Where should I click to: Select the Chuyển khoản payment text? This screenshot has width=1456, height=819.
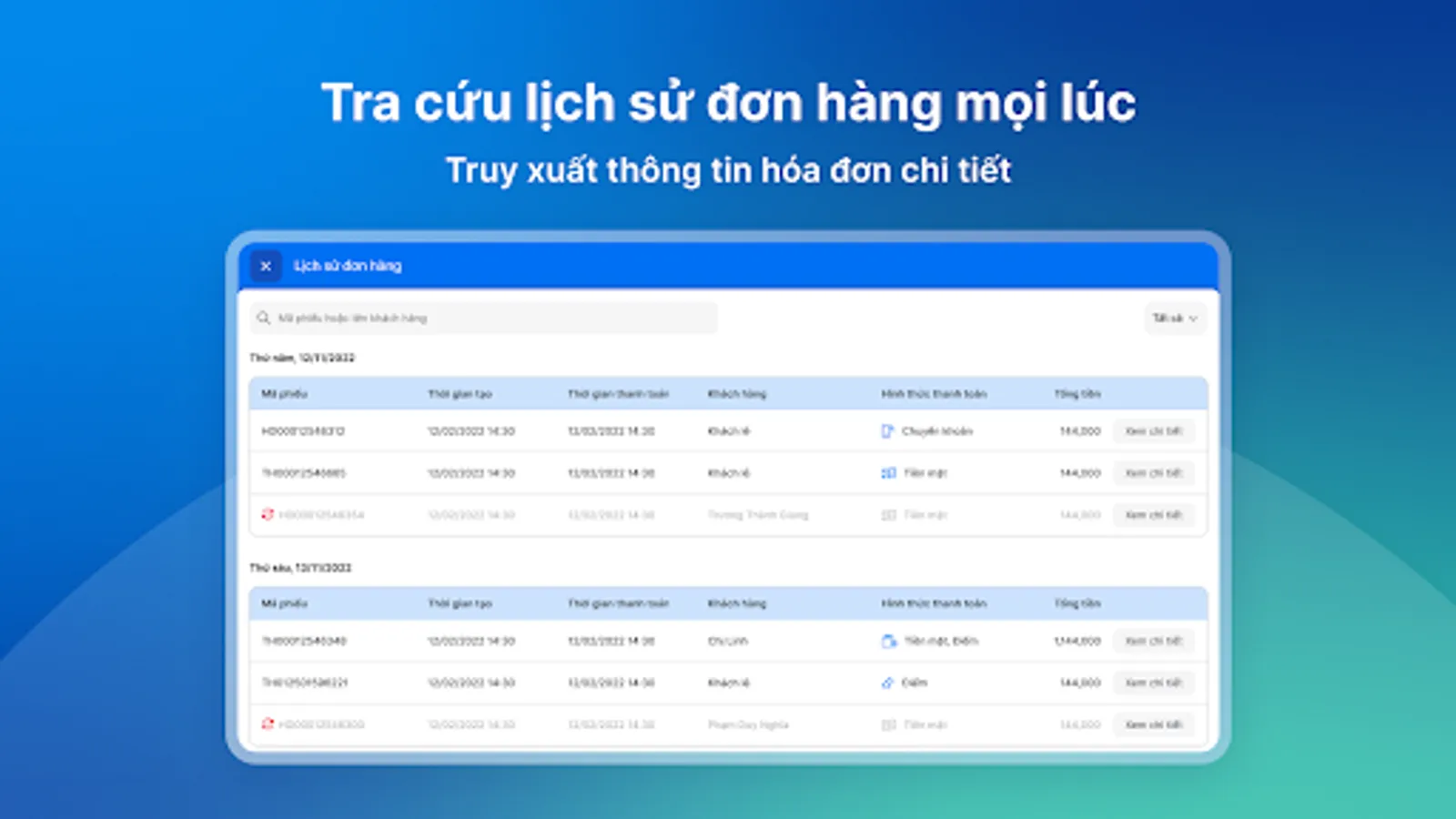tap(937, 431)
